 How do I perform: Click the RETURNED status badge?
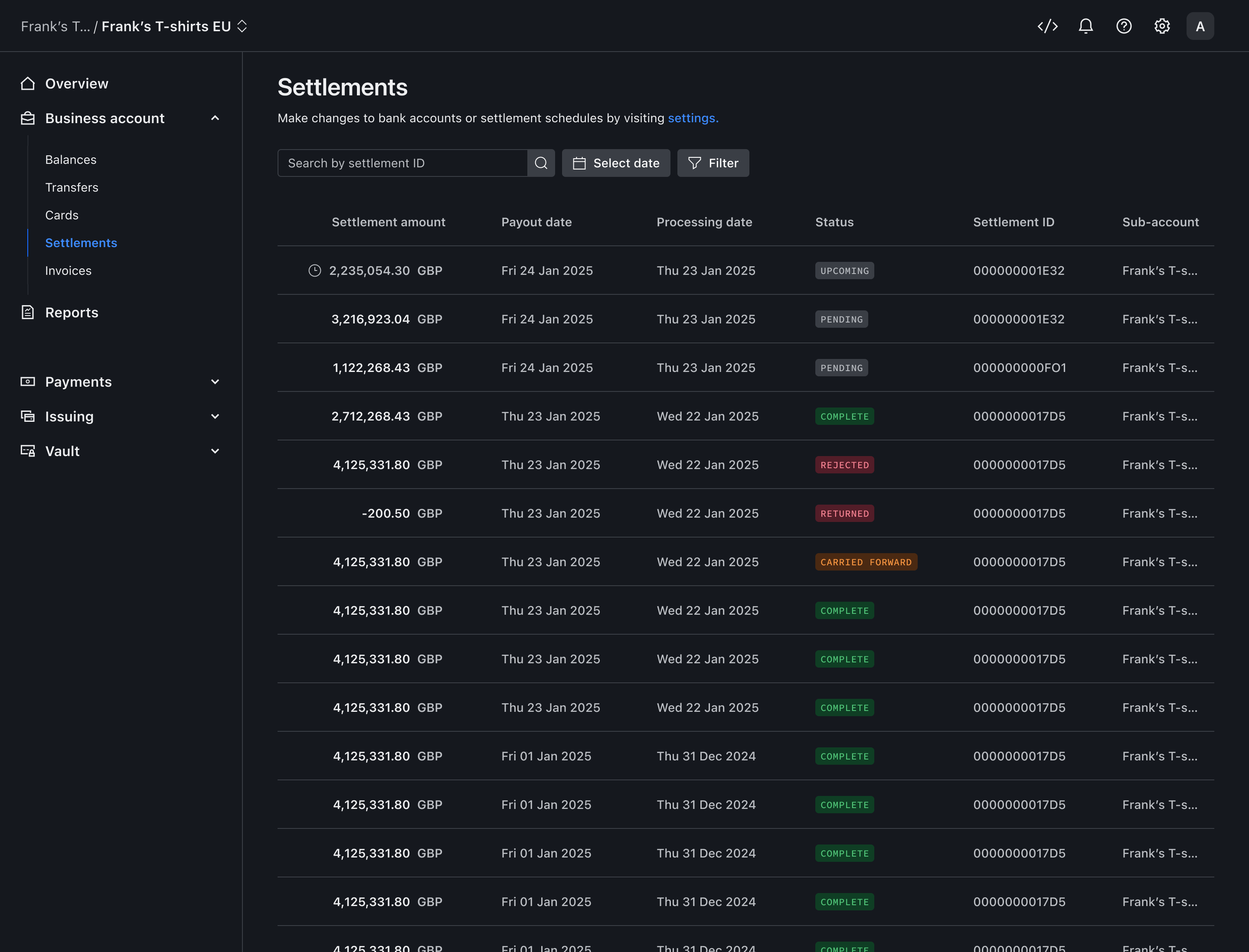click(x=844, y=513)
